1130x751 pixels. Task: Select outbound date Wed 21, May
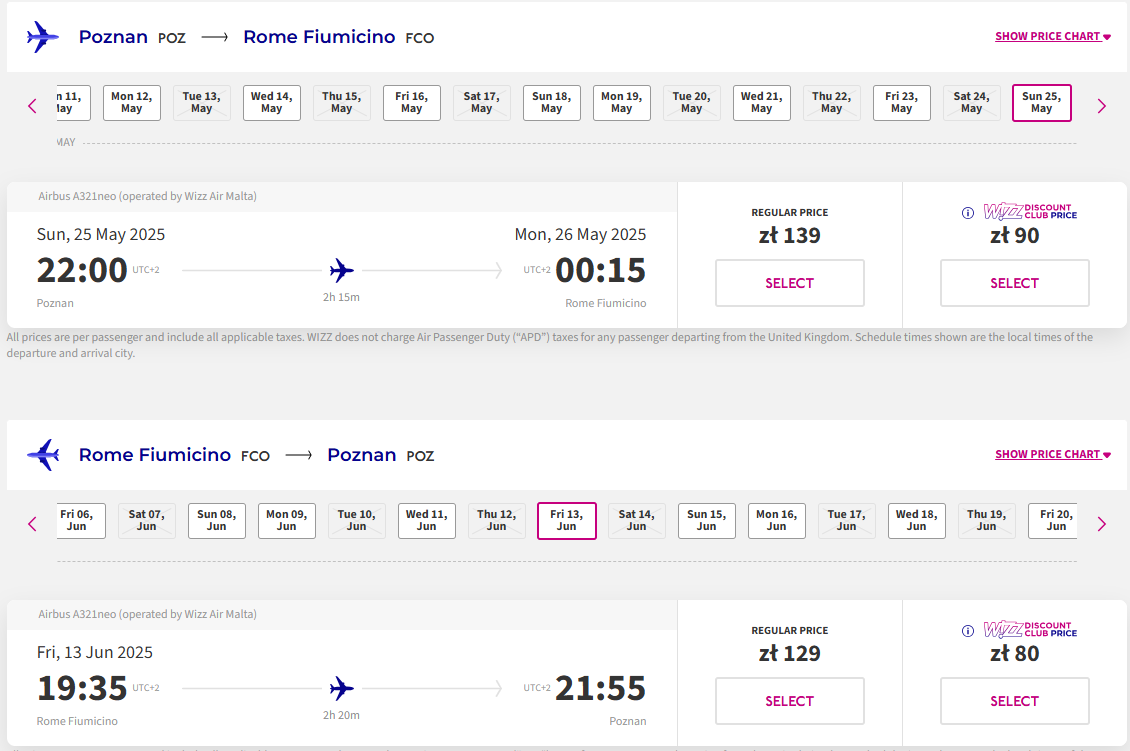pyautogui.click(x=761, y=102)
